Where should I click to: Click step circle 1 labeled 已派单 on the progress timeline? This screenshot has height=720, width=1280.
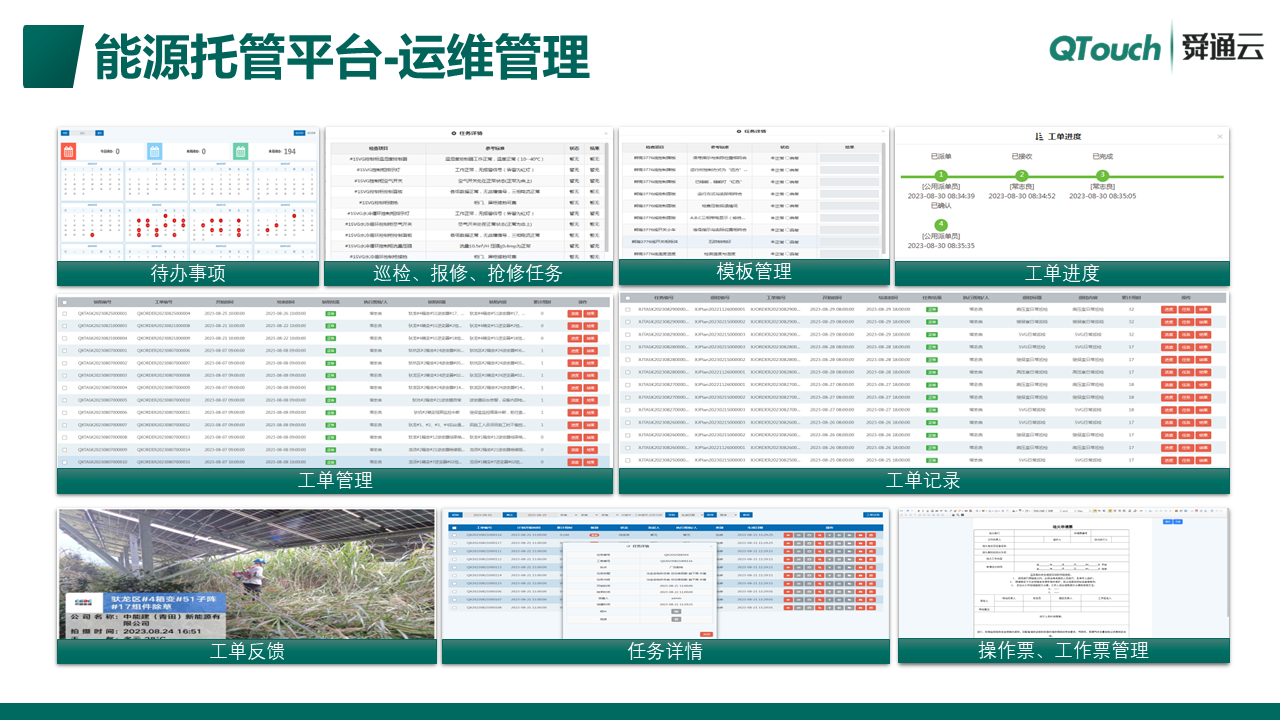(941, 175)
